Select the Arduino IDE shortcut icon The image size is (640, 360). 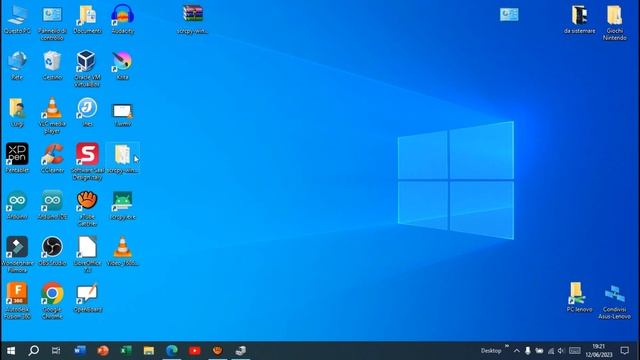pos(52,201)
